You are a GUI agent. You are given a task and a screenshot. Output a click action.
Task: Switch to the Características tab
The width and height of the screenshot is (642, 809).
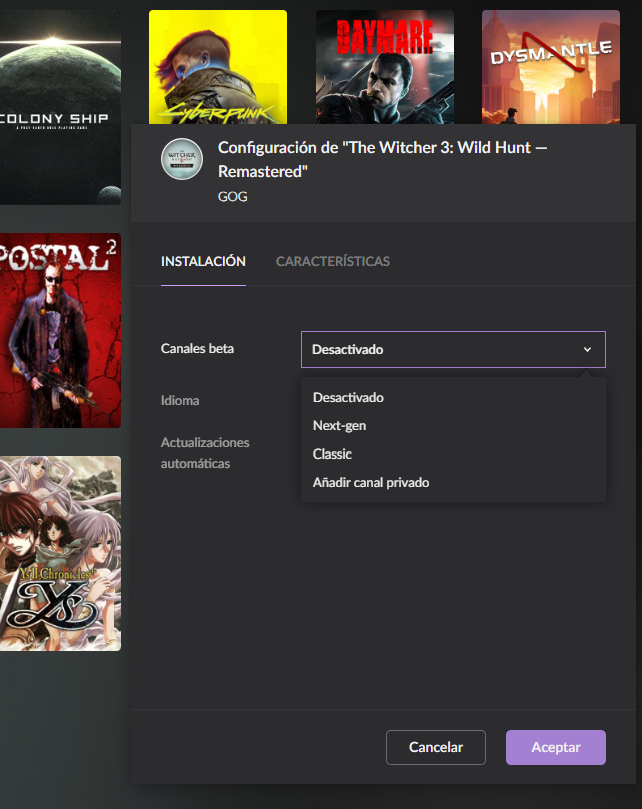pyautogui.click(x=333, y=261)
